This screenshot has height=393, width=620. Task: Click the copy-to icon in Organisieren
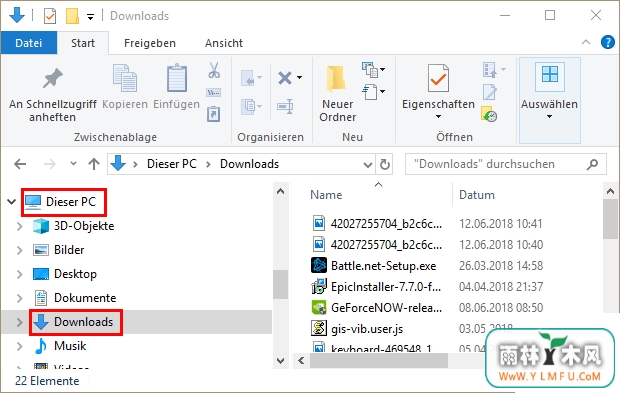tap(248, 106)
